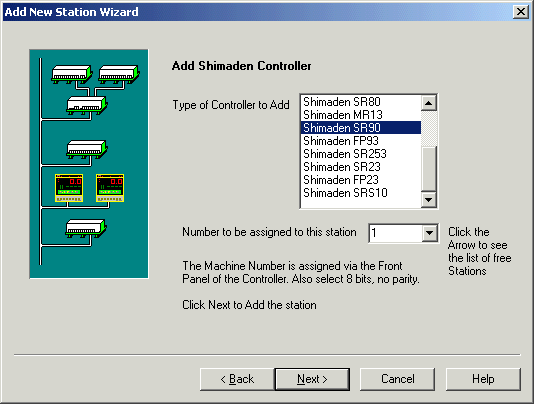Select Shimaden MR13 controller type
534x404 pixels.
(361, 115)
